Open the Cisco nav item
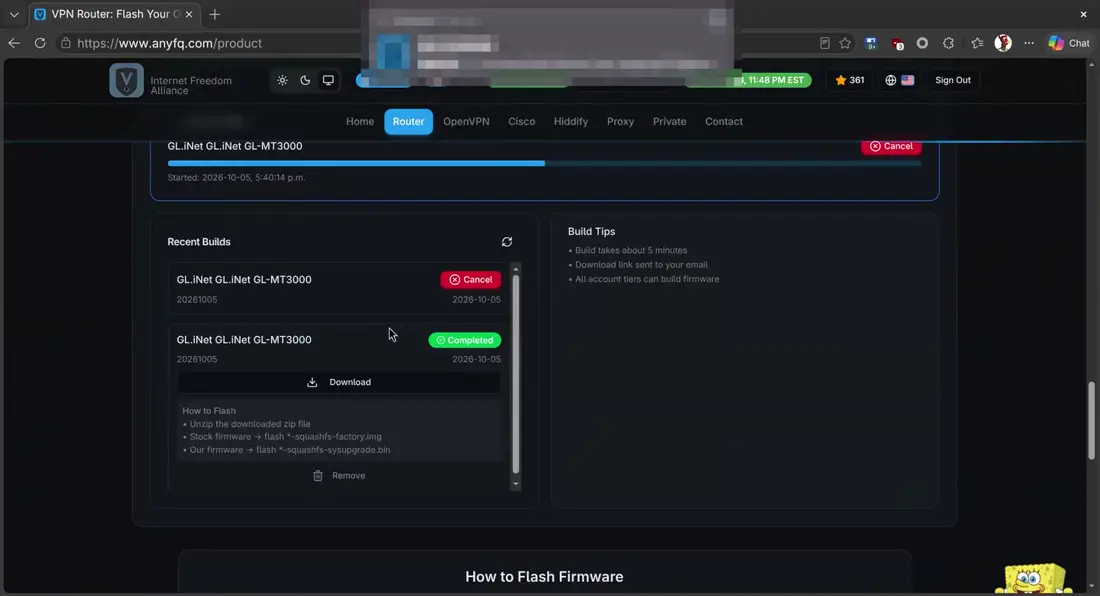The image size is (1100, 596). click(x=521, y=121)
